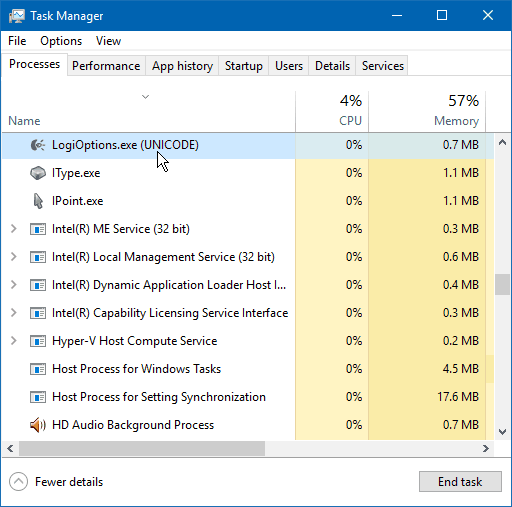Switch to the Startup tab
512x507 pixels.
pos(244,66)
